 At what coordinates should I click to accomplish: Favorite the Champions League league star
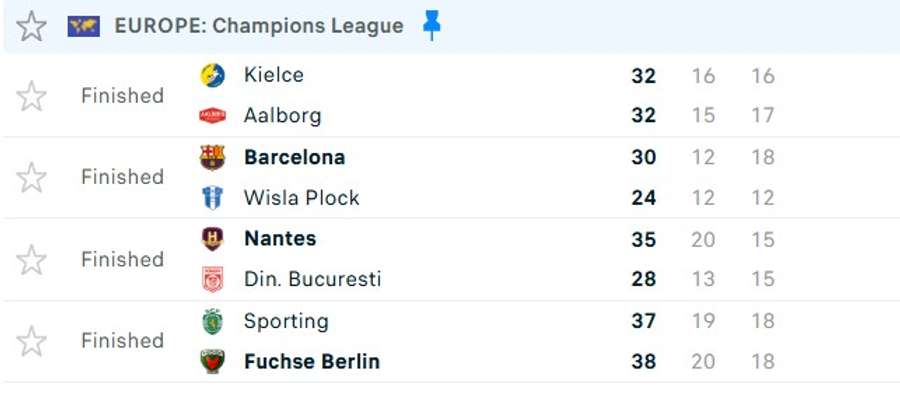[32, 26]
